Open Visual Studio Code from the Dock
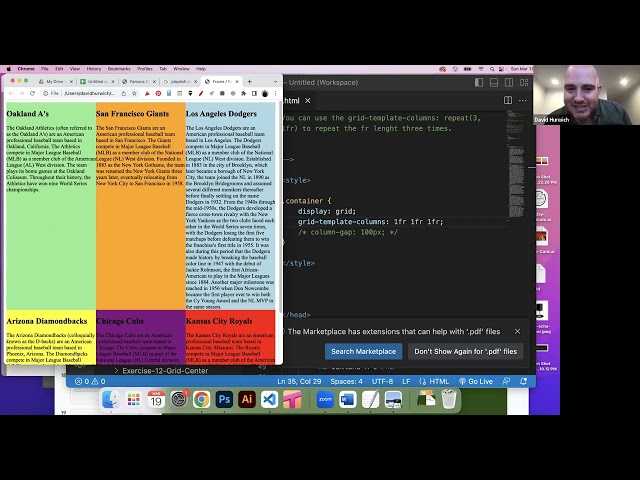 pyautogui.click(x=269, y=400)
